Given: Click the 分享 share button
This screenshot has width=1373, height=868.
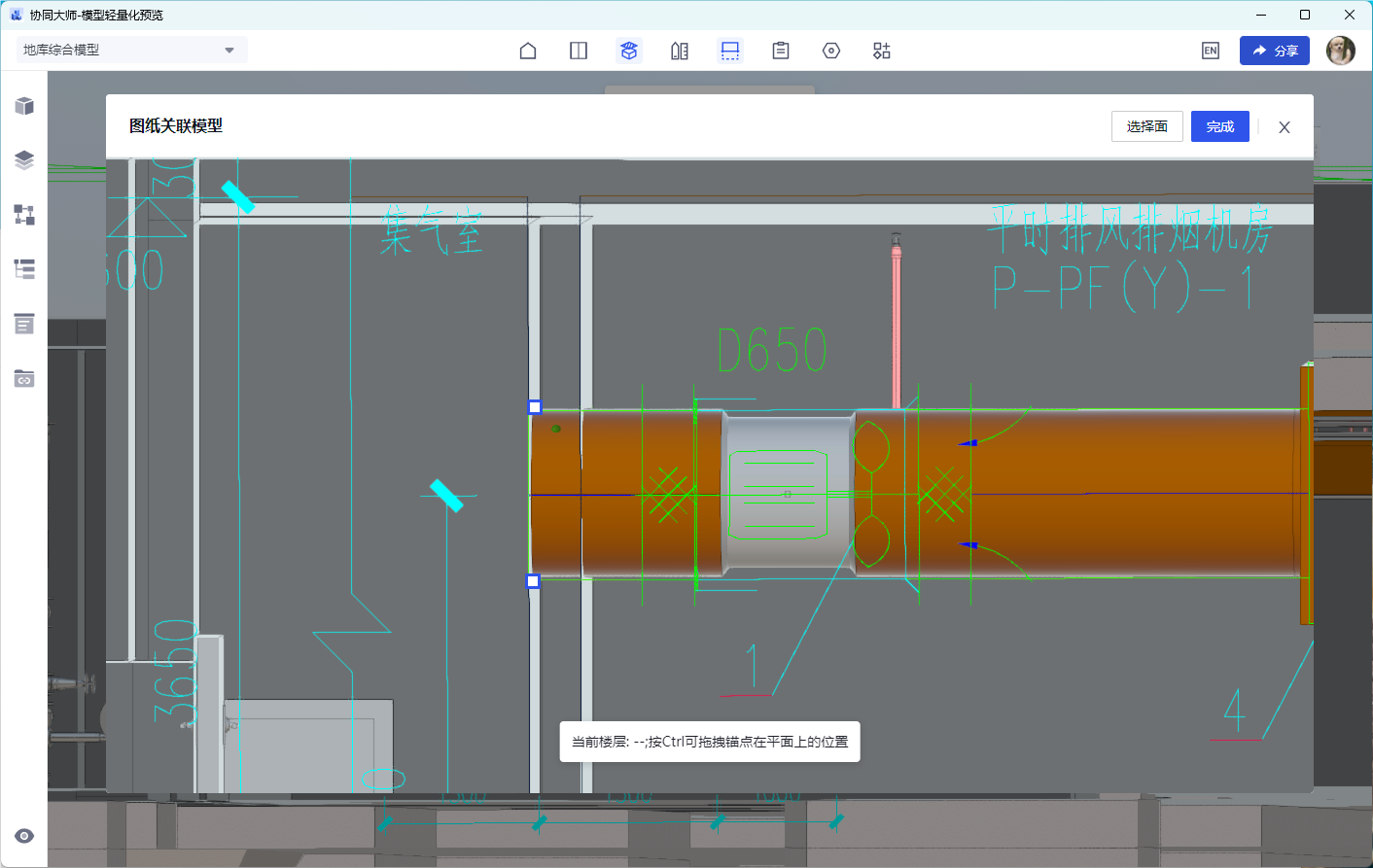Looking at the screenshot, I should tap(1274, 51).
